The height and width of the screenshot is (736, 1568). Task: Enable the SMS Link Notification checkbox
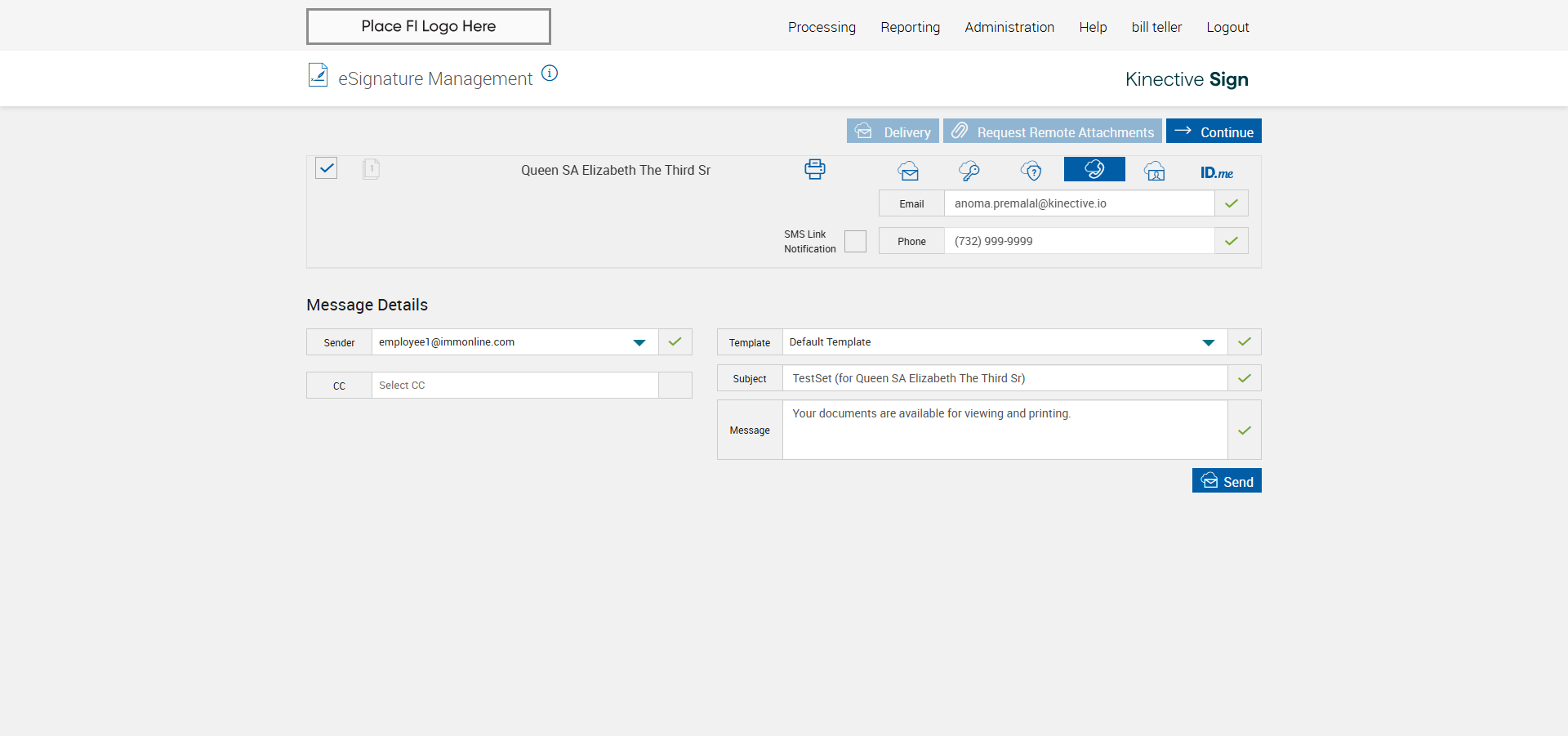(x=855, y=242)
